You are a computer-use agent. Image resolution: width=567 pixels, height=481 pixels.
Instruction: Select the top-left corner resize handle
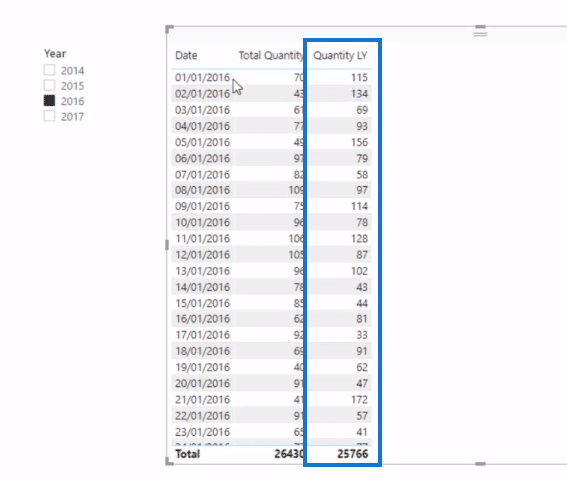point(169,29)
